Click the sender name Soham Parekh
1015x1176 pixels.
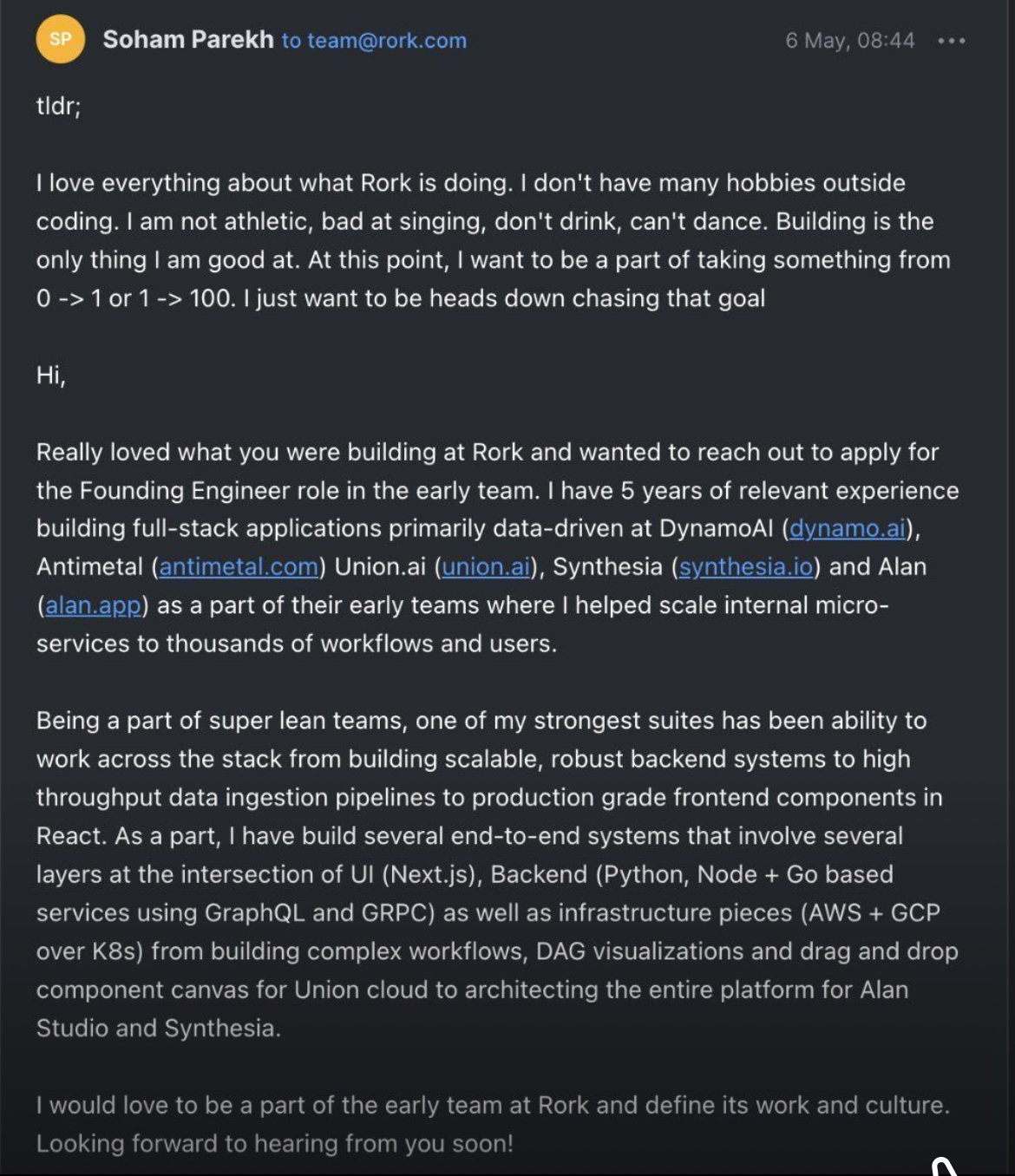pos(188,40)
